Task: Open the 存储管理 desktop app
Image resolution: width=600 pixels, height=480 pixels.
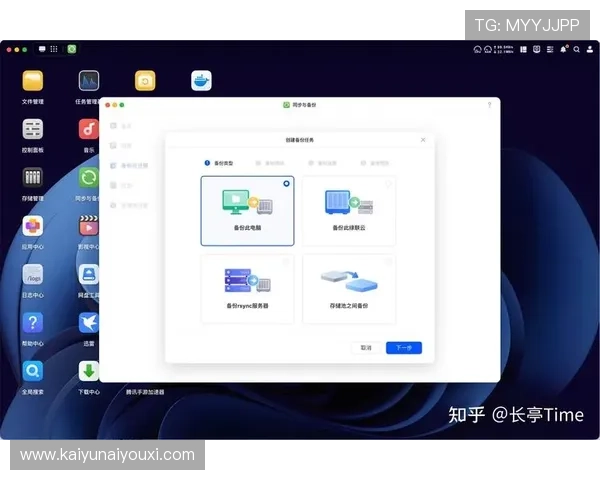Action: (x=33, y=177)
